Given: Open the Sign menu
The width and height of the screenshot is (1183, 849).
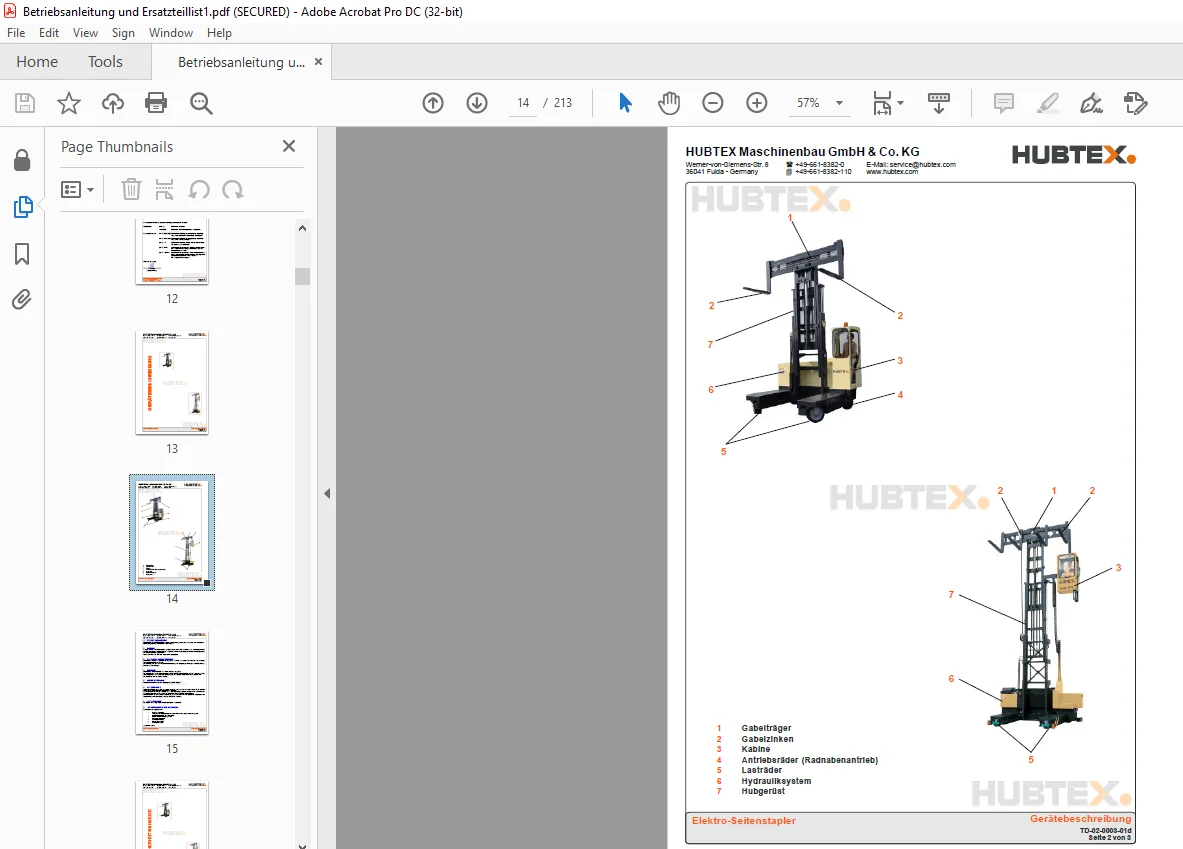Looking at the screenshot, I should point(123,32).
